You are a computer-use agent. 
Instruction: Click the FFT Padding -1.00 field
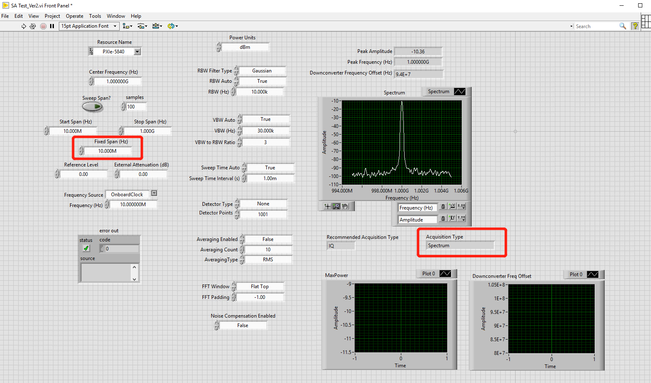point(260,297)
